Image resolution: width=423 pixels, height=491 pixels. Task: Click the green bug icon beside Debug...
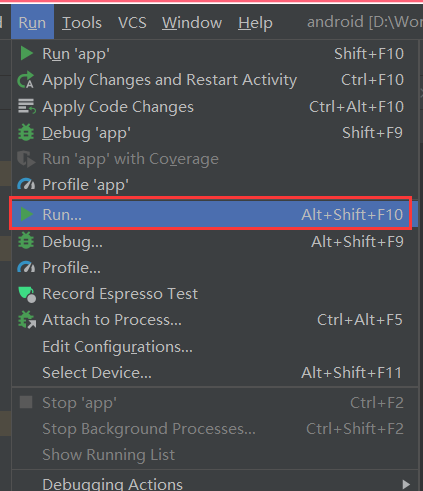(26, 241)
